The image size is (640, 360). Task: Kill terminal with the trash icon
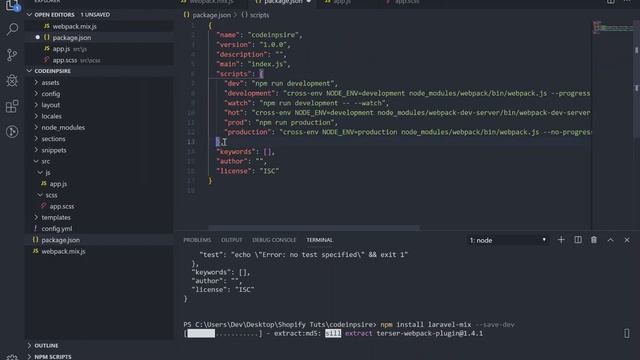594,240
